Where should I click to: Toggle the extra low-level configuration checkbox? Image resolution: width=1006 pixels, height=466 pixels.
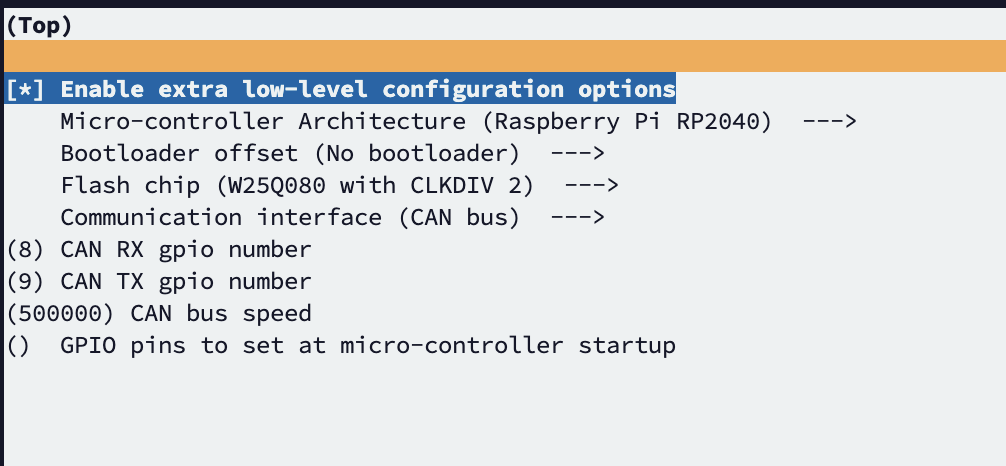pyautogui.click(x=25, y=89)
